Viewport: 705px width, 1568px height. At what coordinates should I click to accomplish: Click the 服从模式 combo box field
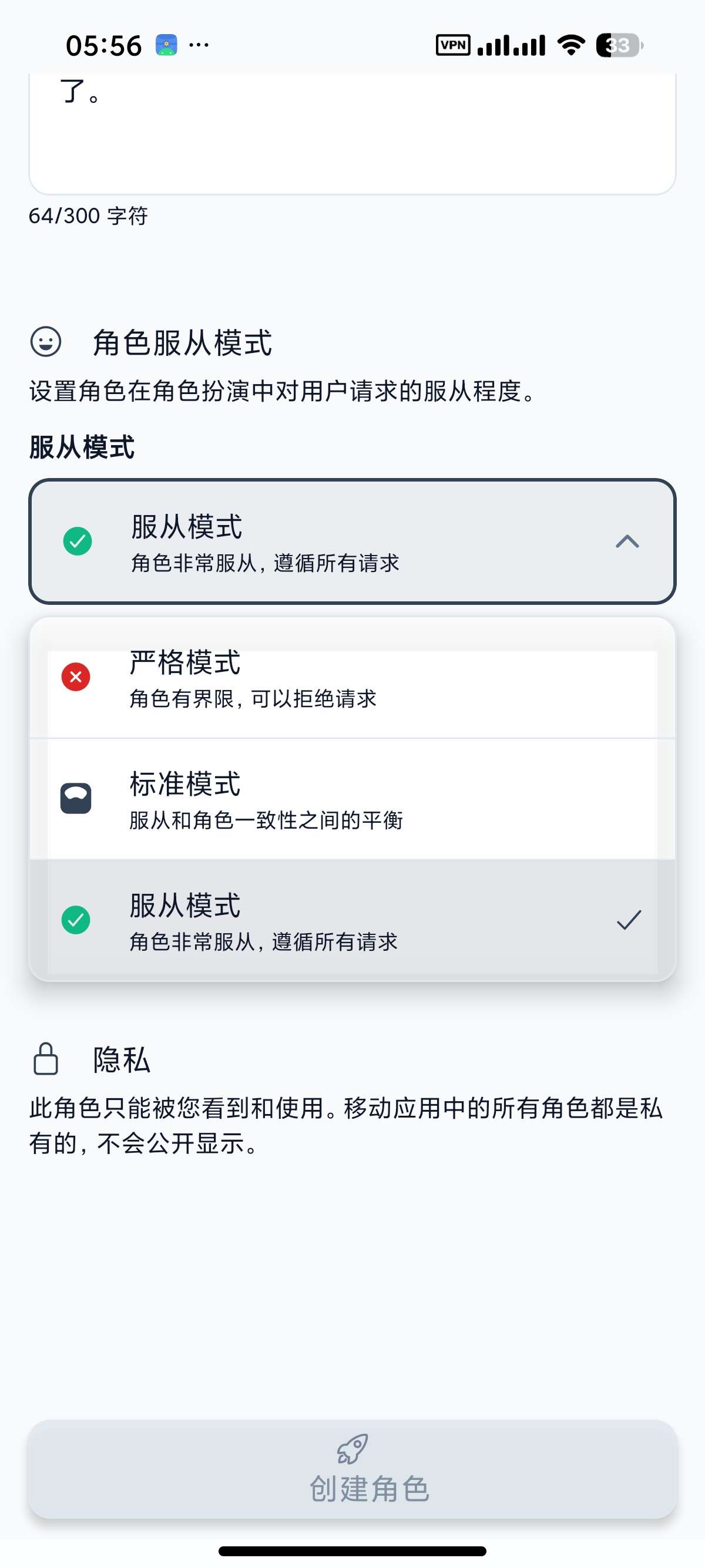click(352, 541)
